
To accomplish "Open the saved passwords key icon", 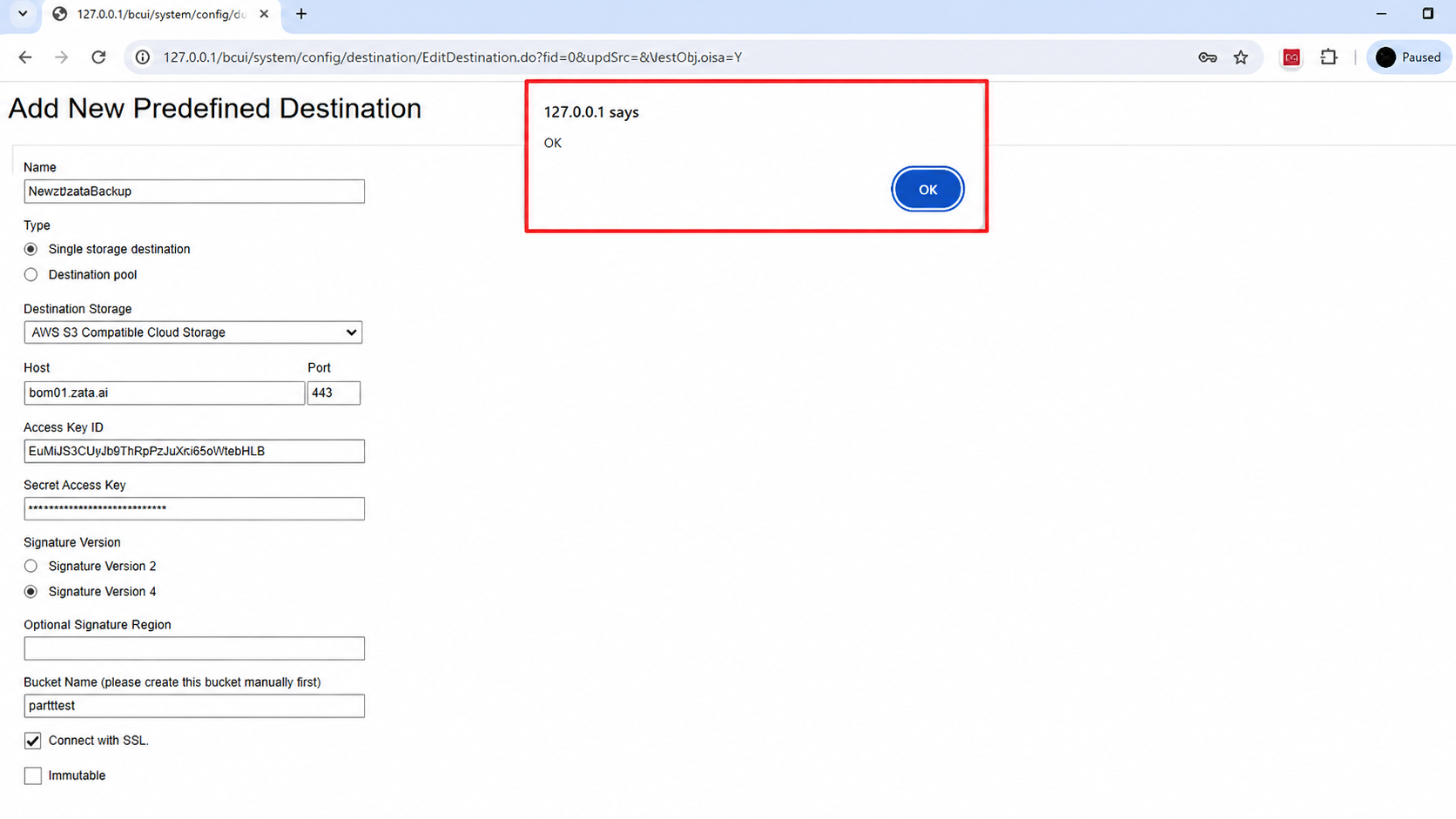I will coord(1207,57).
